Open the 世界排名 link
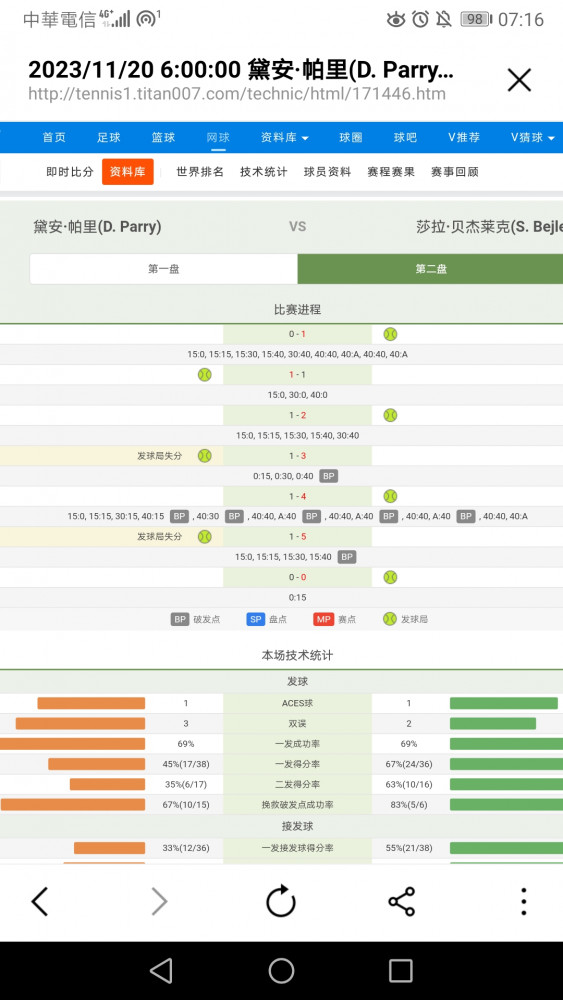563x1000 pixels. click(x=200, y=172)
